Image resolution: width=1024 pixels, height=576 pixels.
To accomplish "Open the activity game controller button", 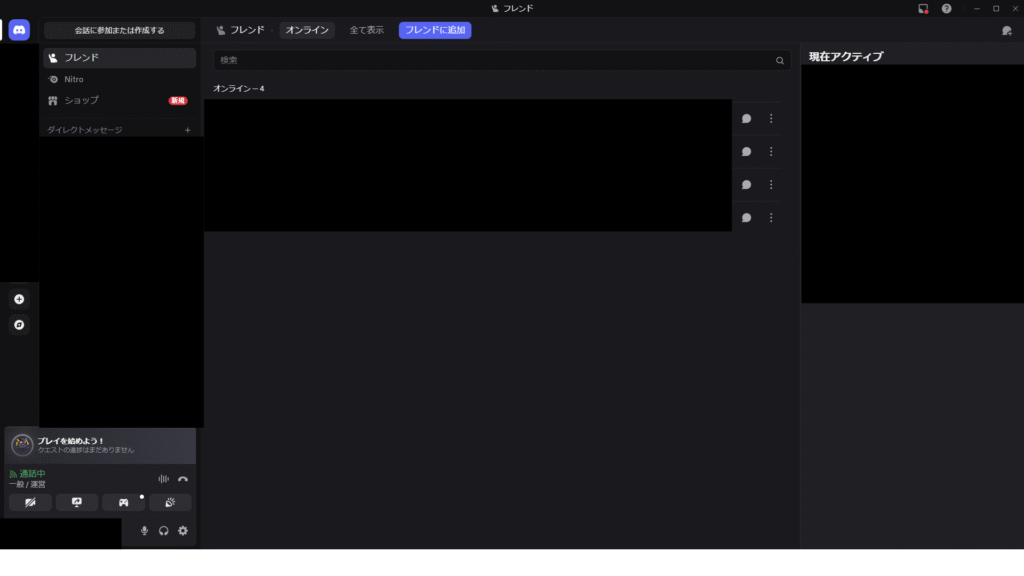I will point(123,502).
